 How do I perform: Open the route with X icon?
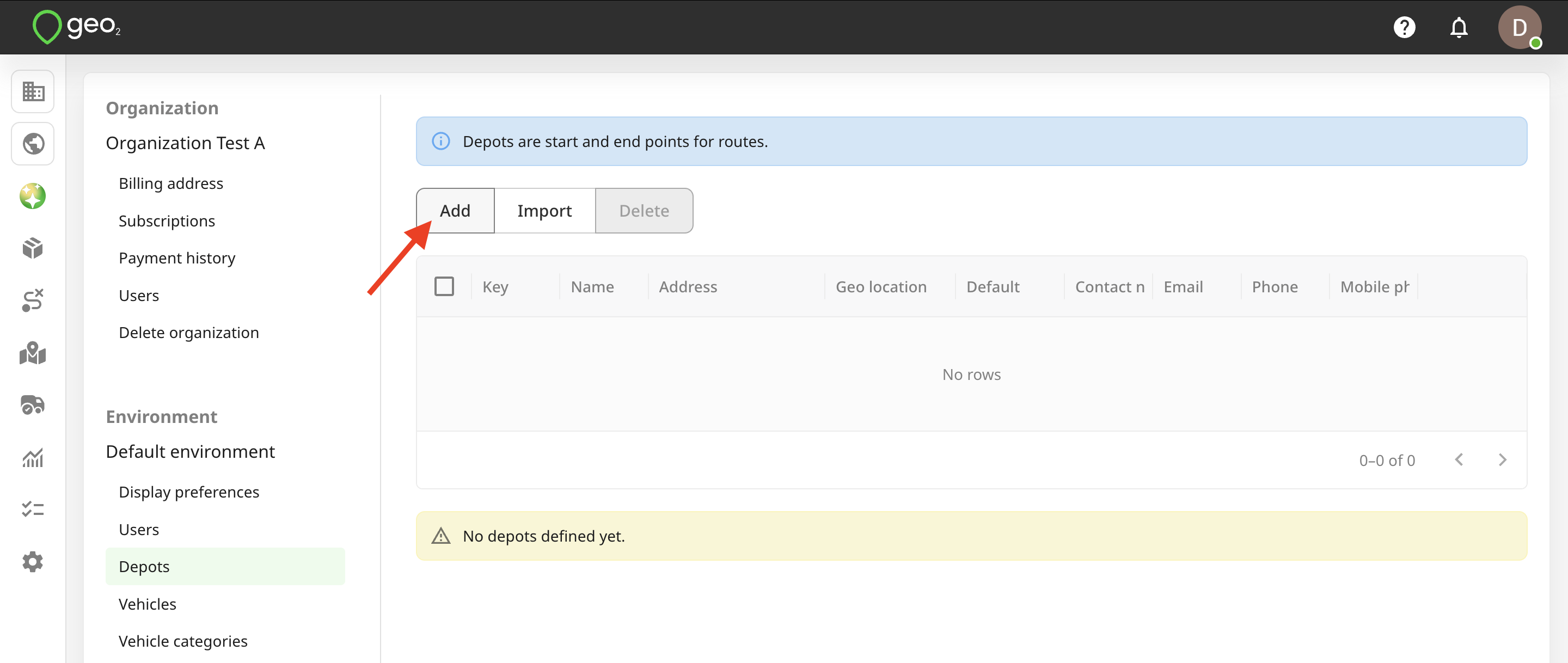(x=33, y=300)
